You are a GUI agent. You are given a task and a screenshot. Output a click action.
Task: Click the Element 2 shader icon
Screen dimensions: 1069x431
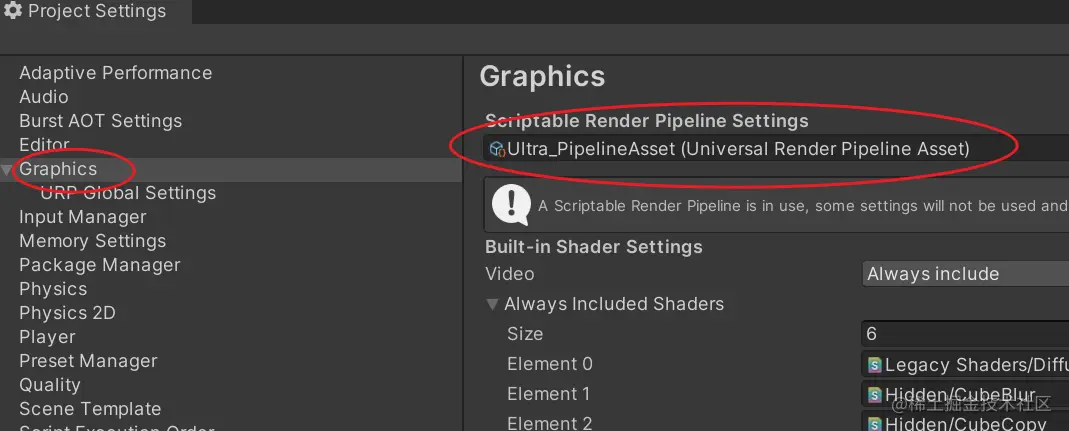(874, 424)
